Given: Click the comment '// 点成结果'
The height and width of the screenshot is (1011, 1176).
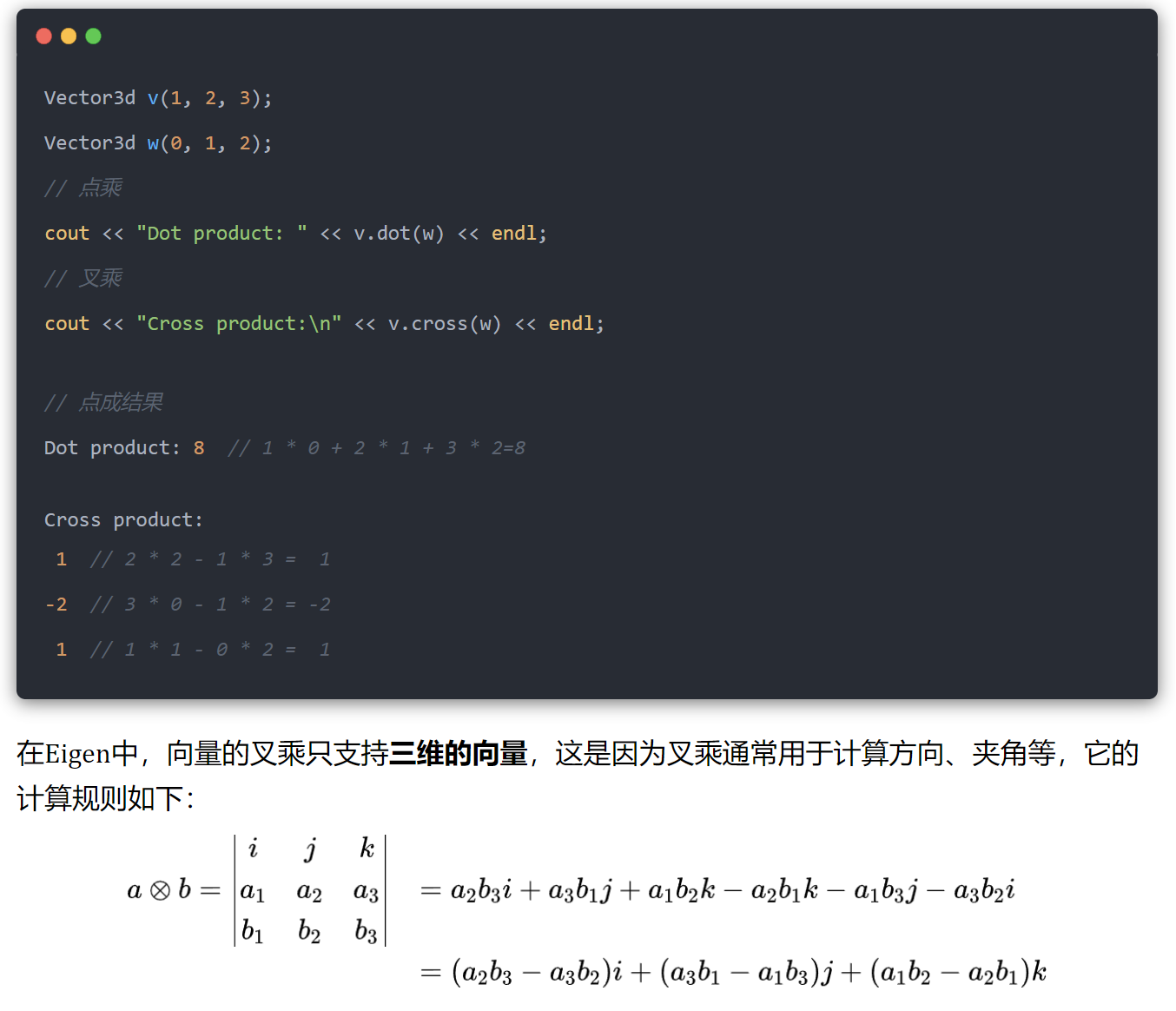Looking at the screenshot, I should 103,402.
